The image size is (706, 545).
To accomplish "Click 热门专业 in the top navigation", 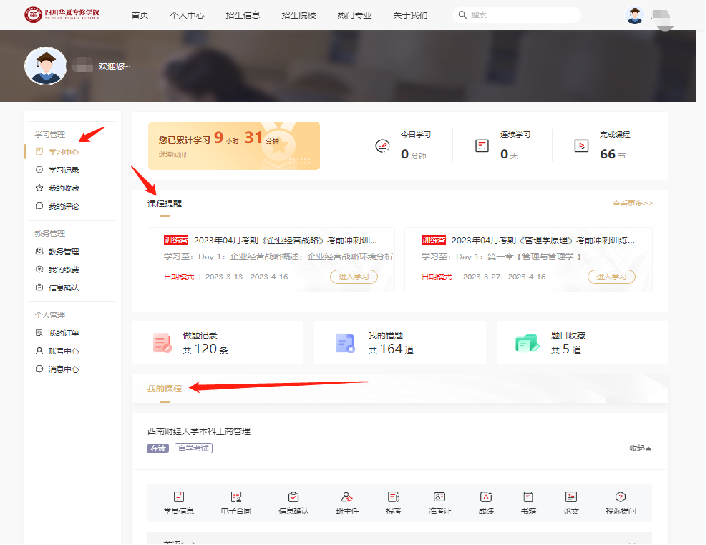I will pyautogui.click(x=354, y=15).
